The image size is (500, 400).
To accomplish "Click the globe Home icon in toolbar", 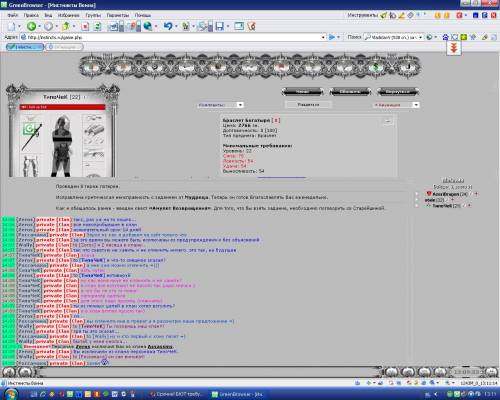I will pyautogui.click(x=148, y=26).
